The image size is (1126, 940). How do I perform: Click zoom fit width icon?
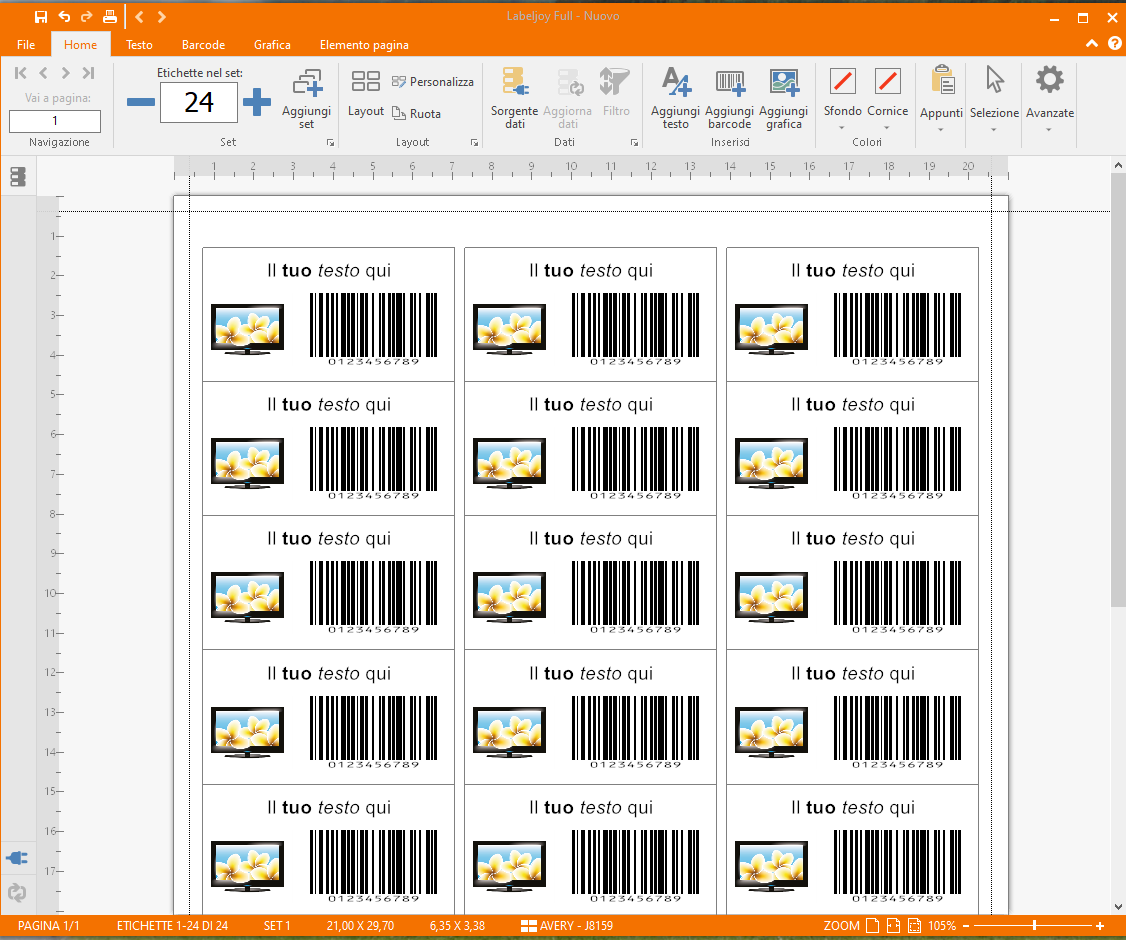[x=893, y=926]
